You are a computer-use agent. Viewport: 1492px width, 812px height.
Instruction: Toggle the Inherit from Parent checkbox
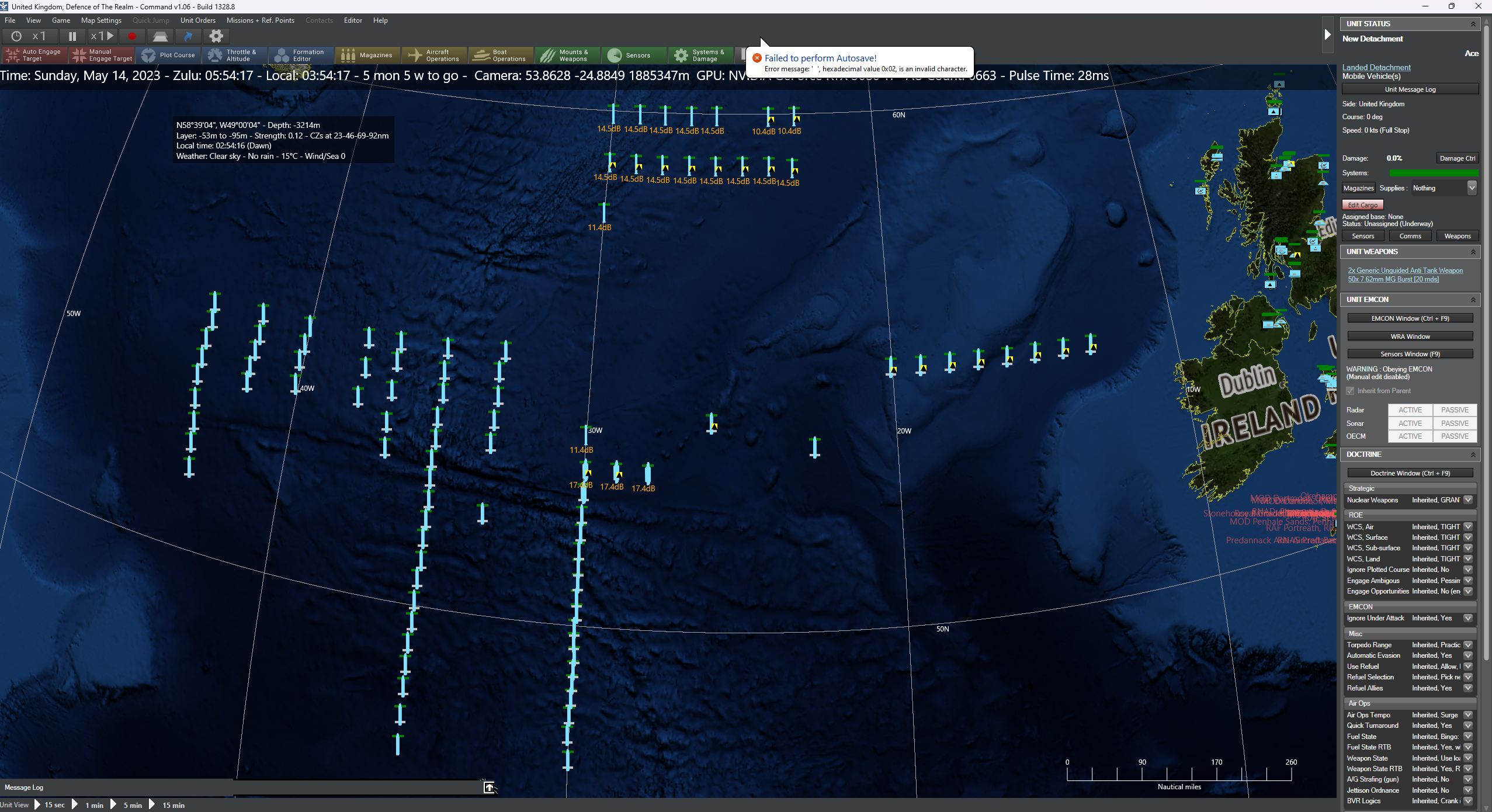1350,391
